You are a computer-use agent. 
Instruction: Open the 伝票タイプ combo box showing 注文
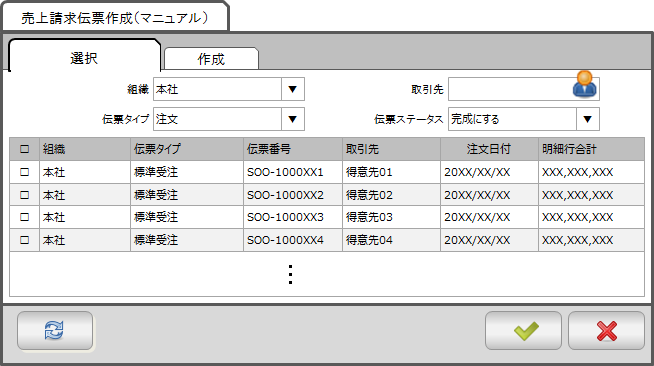[x=229, y=119]
